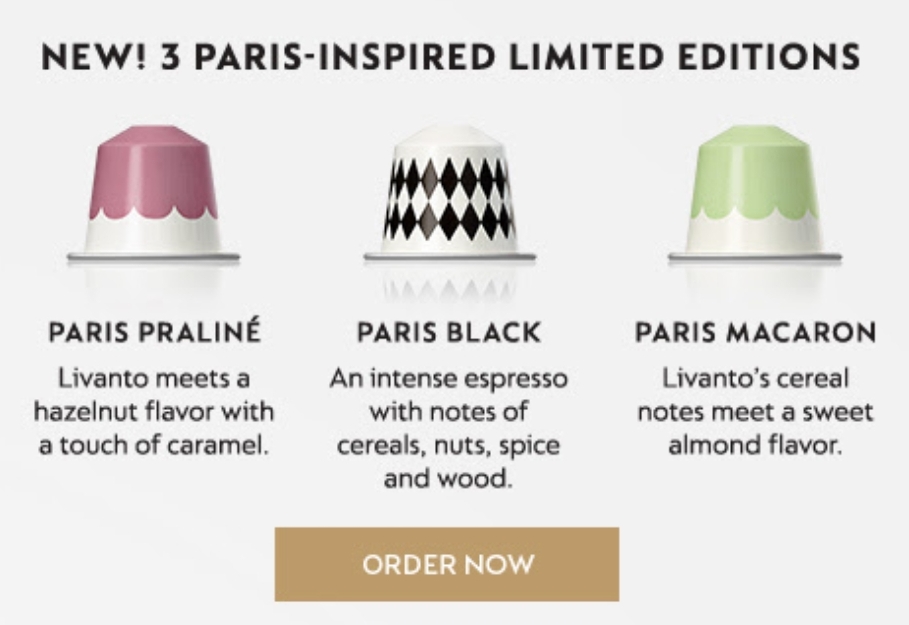Click the 'Livanto's cereal' description line
Image resolution: width=909 pixels, height=625 pixels.
point(755,379)
